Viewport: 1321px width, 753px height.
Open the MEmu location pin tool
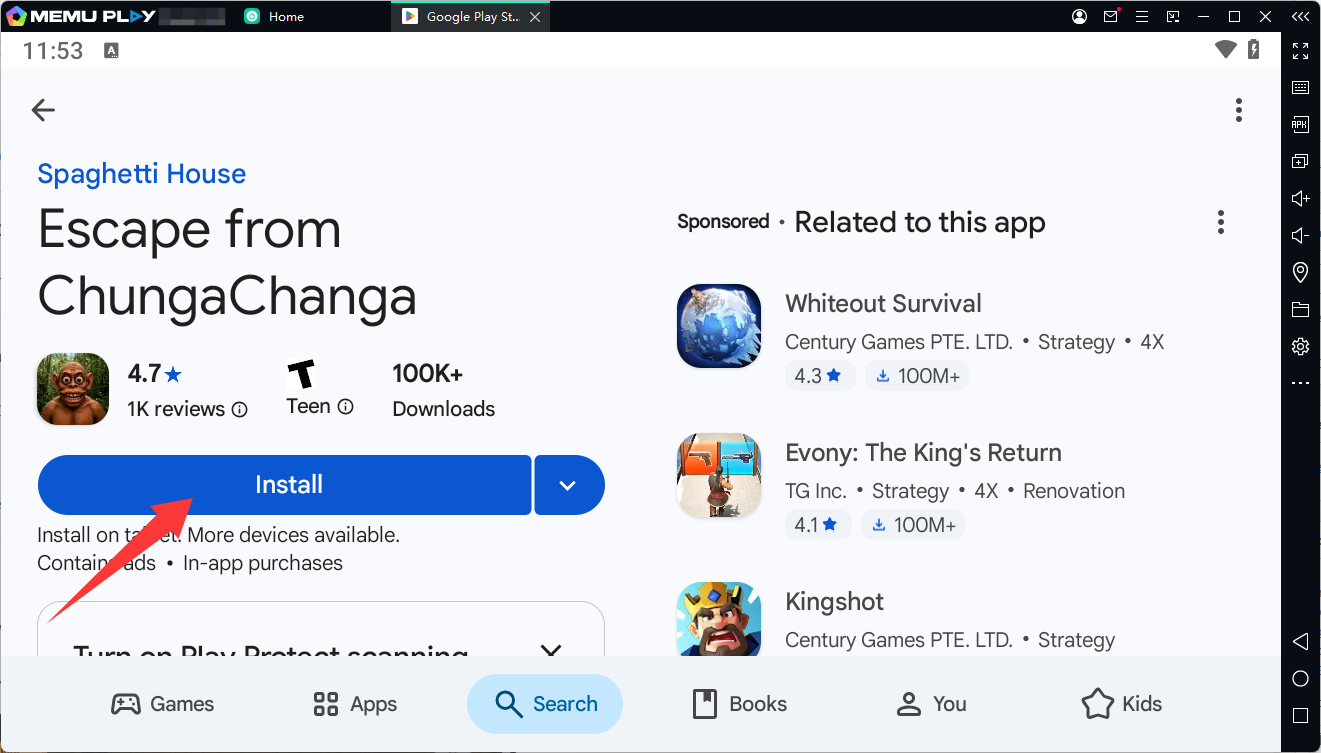pos(1300,272)
